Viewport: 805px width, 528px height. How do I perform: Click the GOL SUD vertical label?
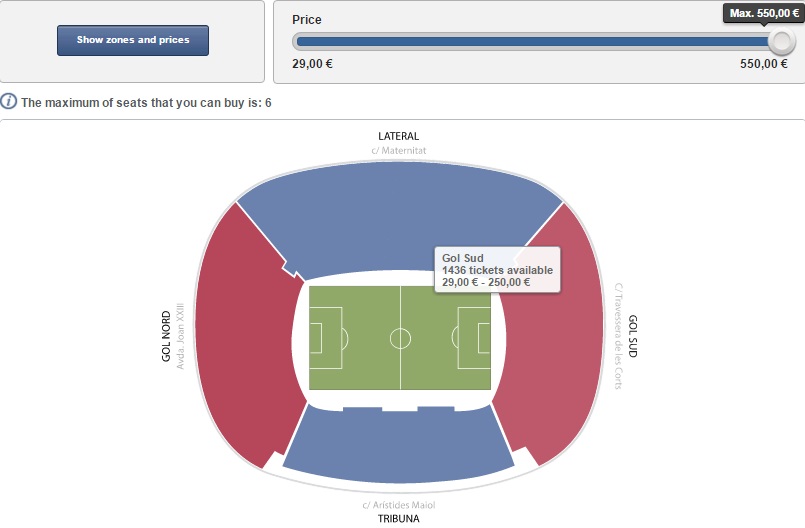633,336
